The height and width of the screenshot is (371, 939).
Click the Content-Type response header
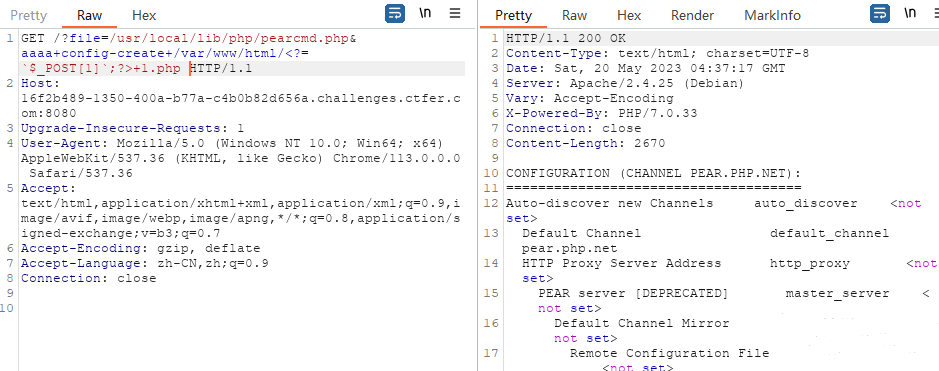[658, 53]
